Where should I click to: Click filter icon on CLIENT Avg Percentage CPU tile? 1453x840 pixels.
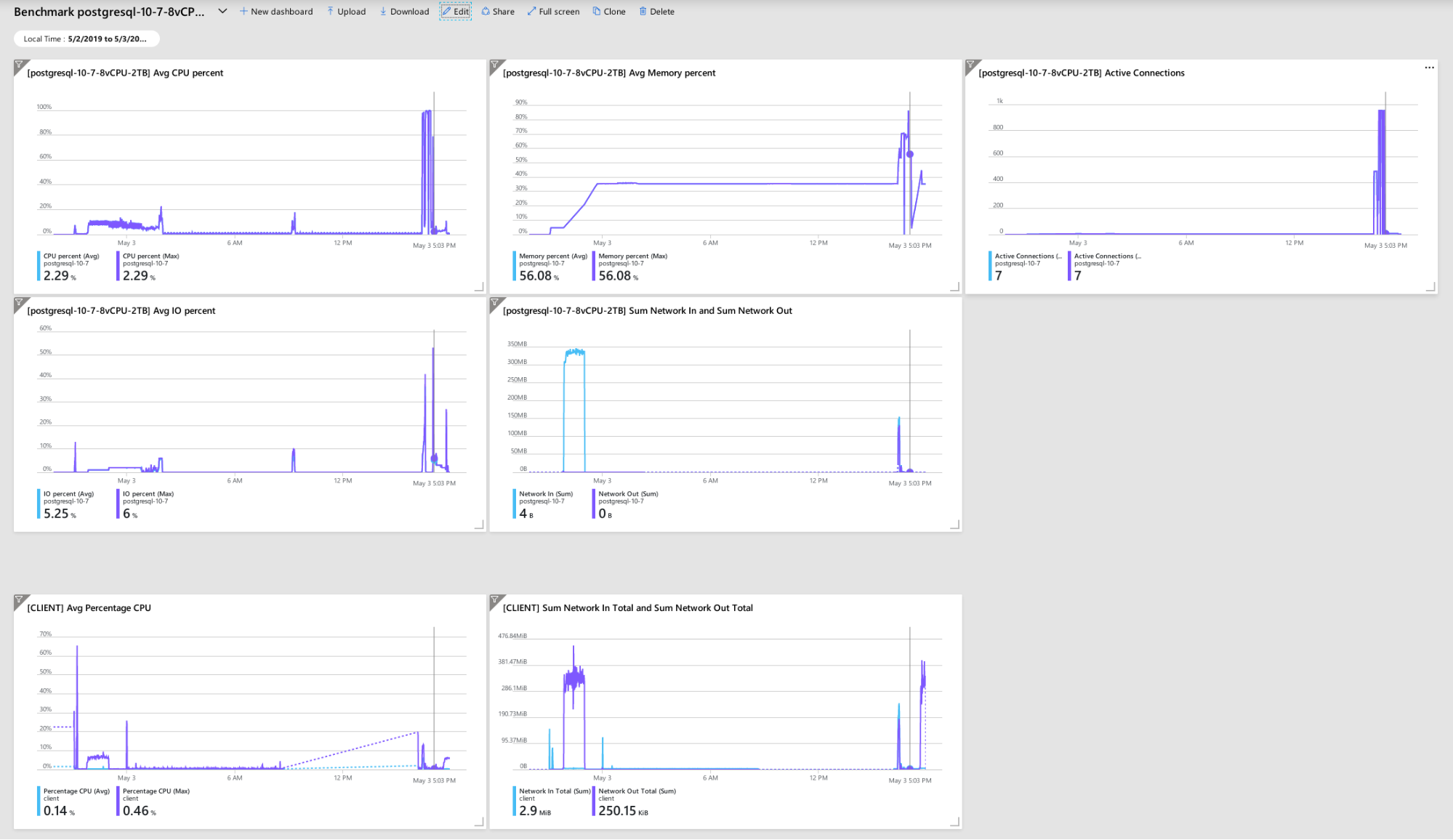click(19, 599)
